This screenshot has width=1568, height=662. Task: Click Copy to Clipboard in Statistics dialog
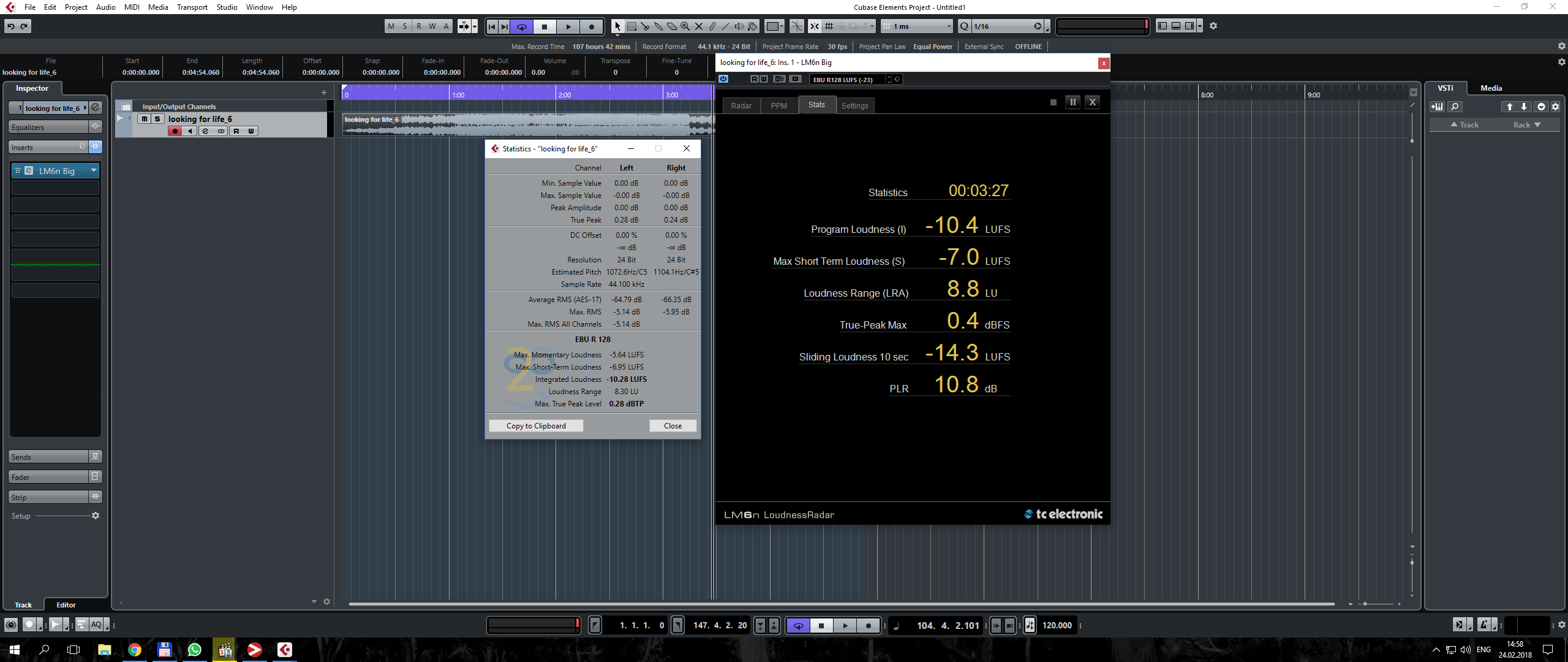536,425
